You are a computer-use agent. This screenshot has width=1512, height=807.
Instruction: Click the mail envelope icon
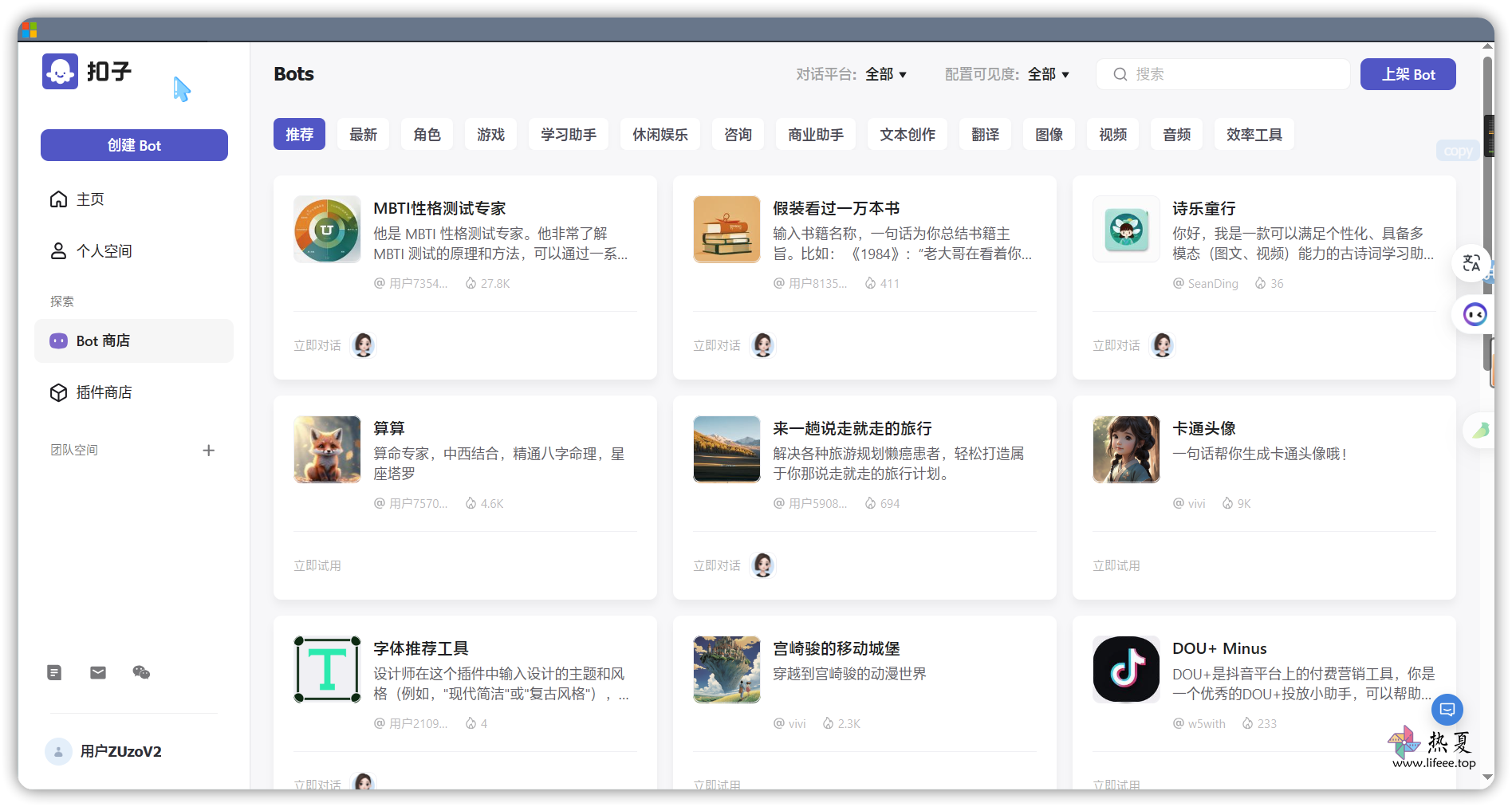[98, 672]
